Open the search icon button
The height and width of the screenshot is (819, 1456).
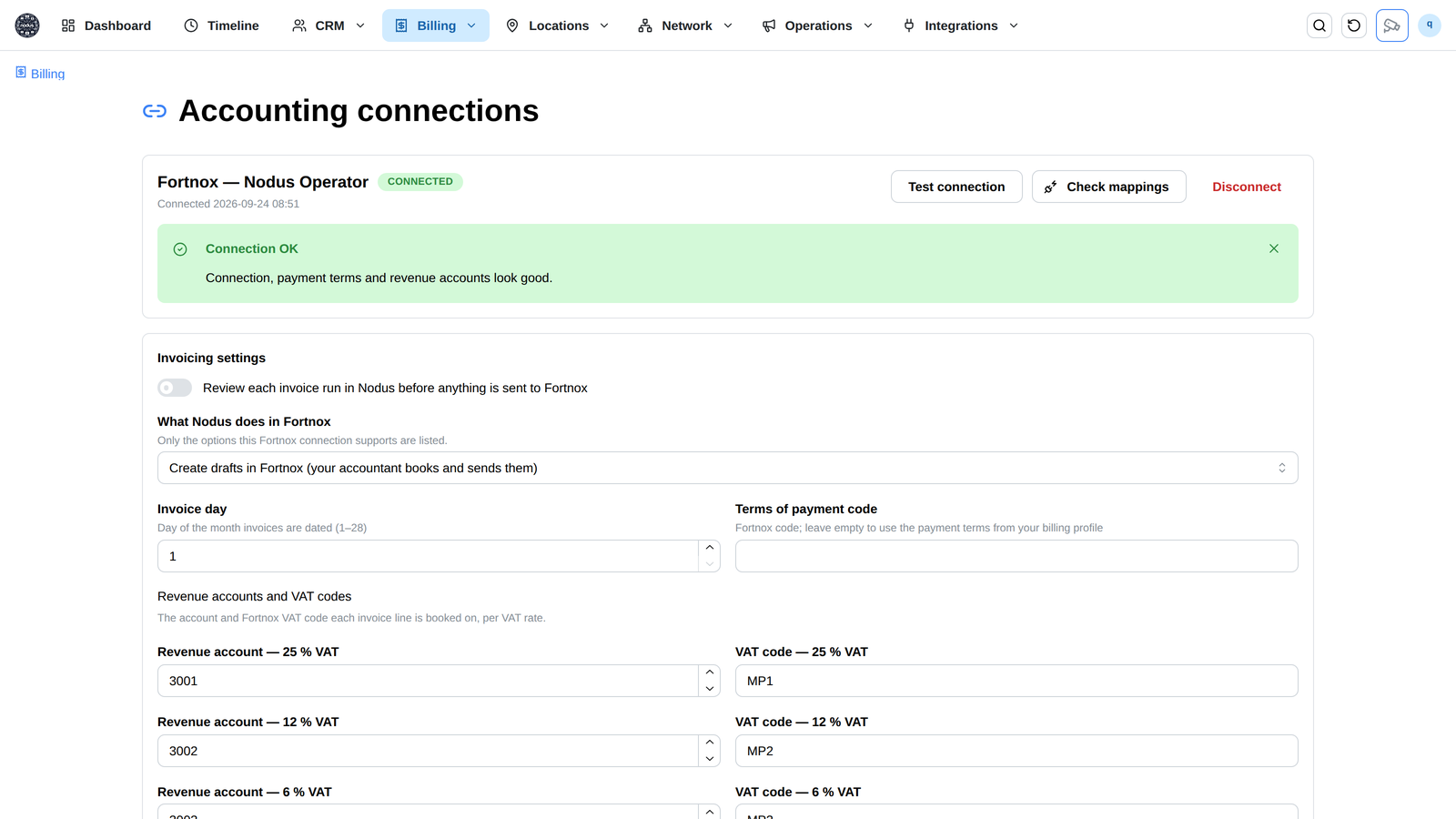point(1319,25)
